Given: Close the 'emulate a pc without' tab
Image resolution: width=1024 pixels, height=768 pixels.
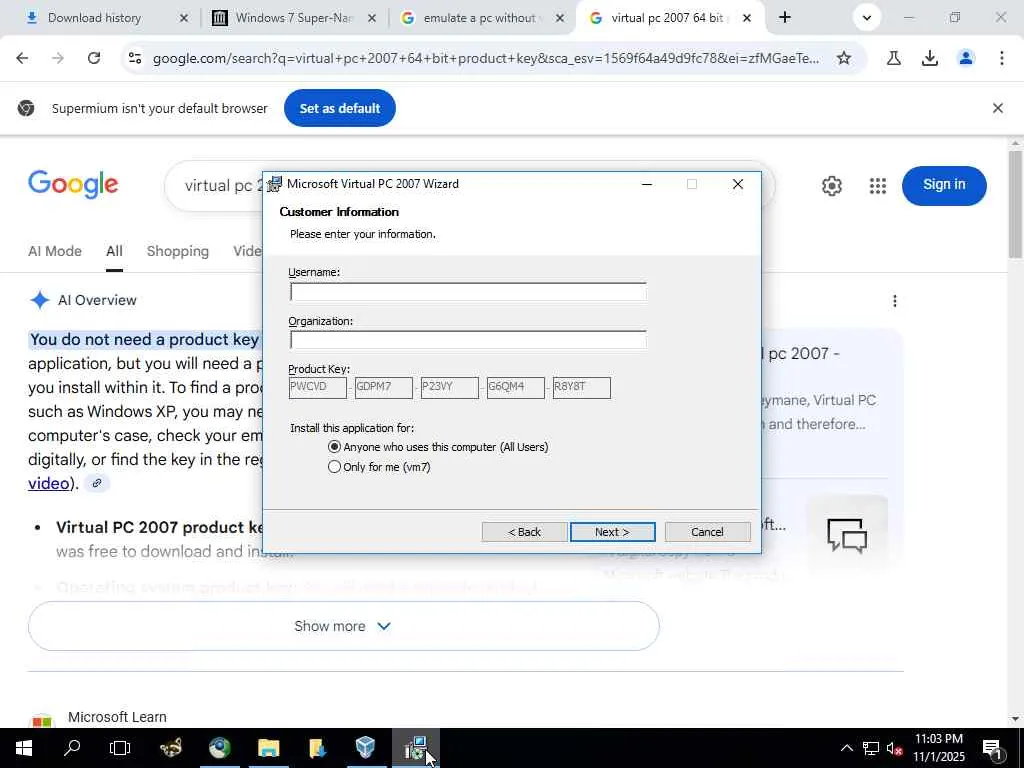Looking at the screenshot, I should point(560,18).
